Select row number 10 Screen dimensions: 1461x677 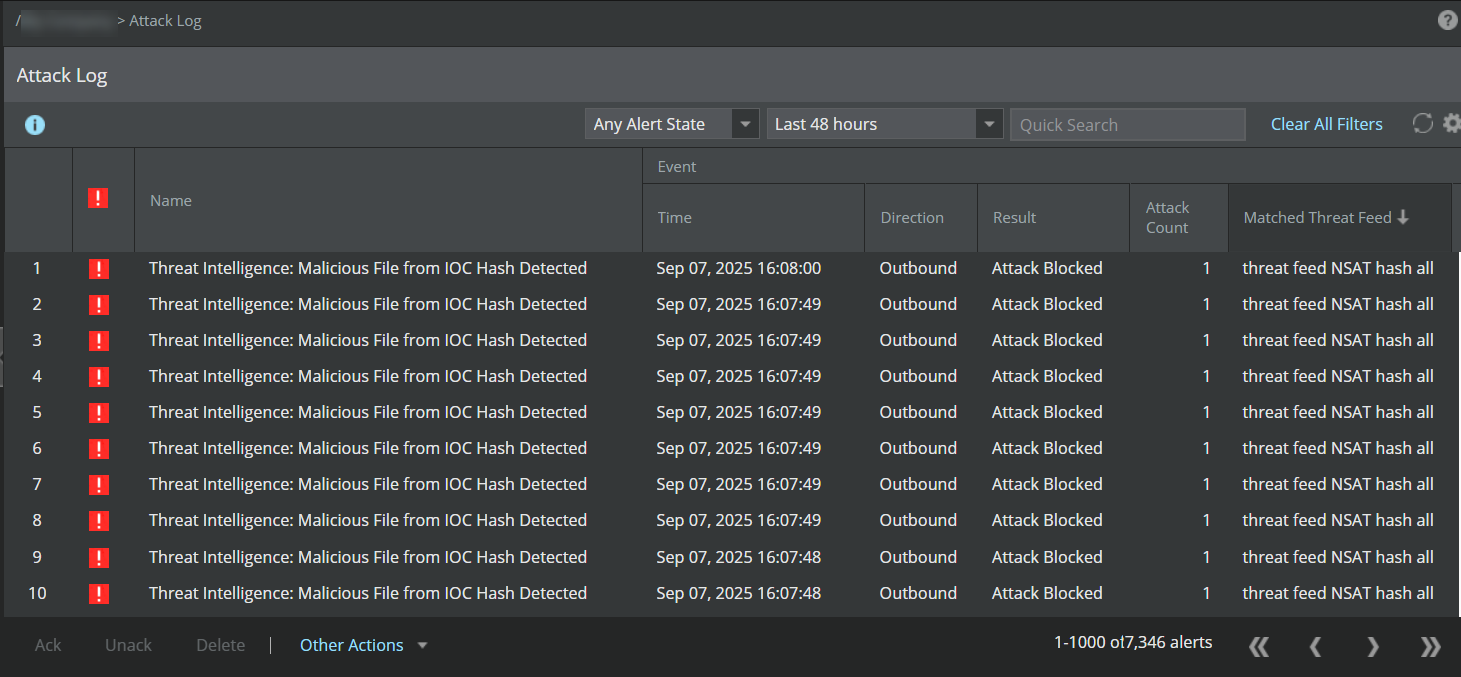coord(37,593)
